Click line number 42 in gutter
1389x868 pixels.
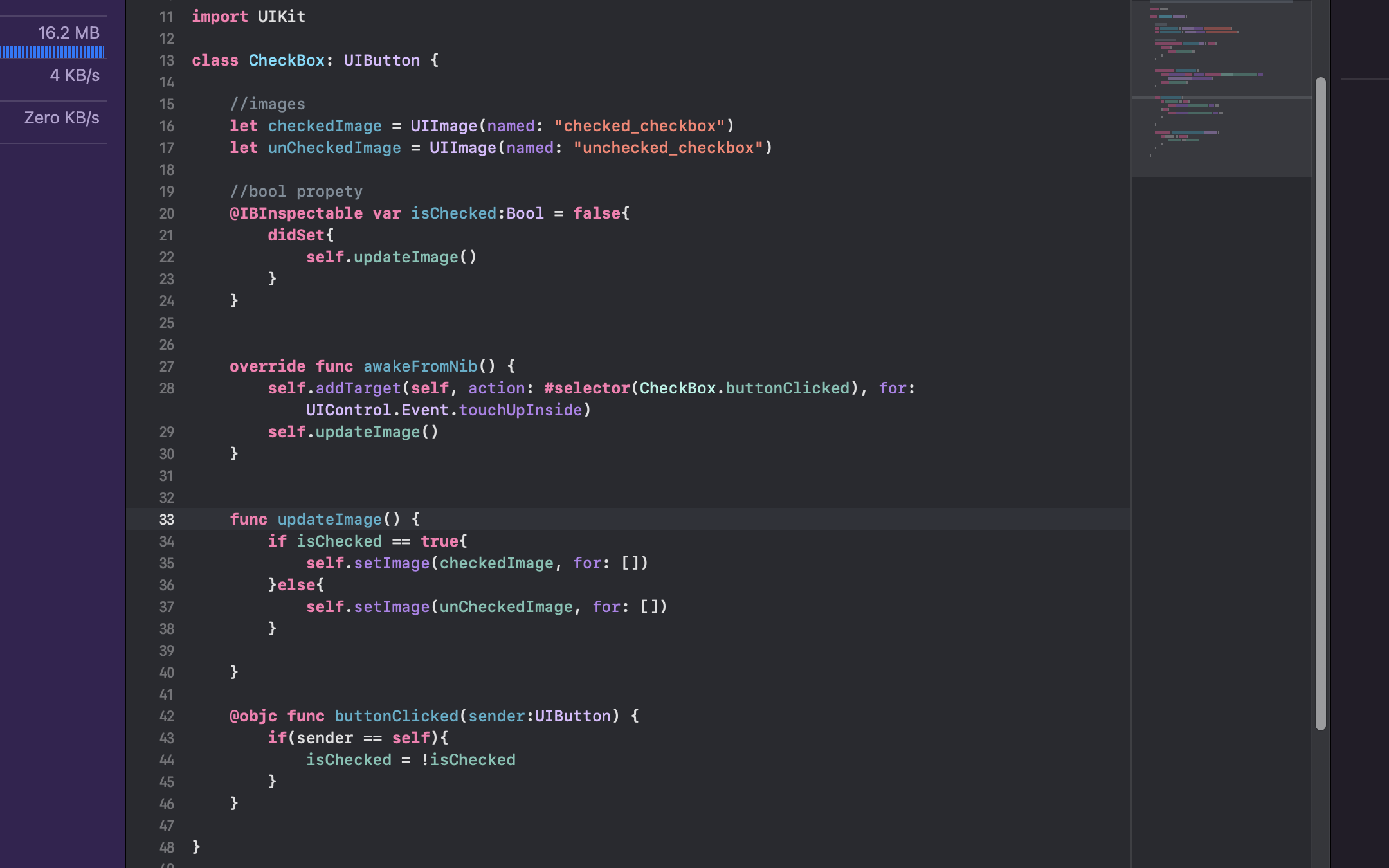pyautogui.click(x=167, y=716)
